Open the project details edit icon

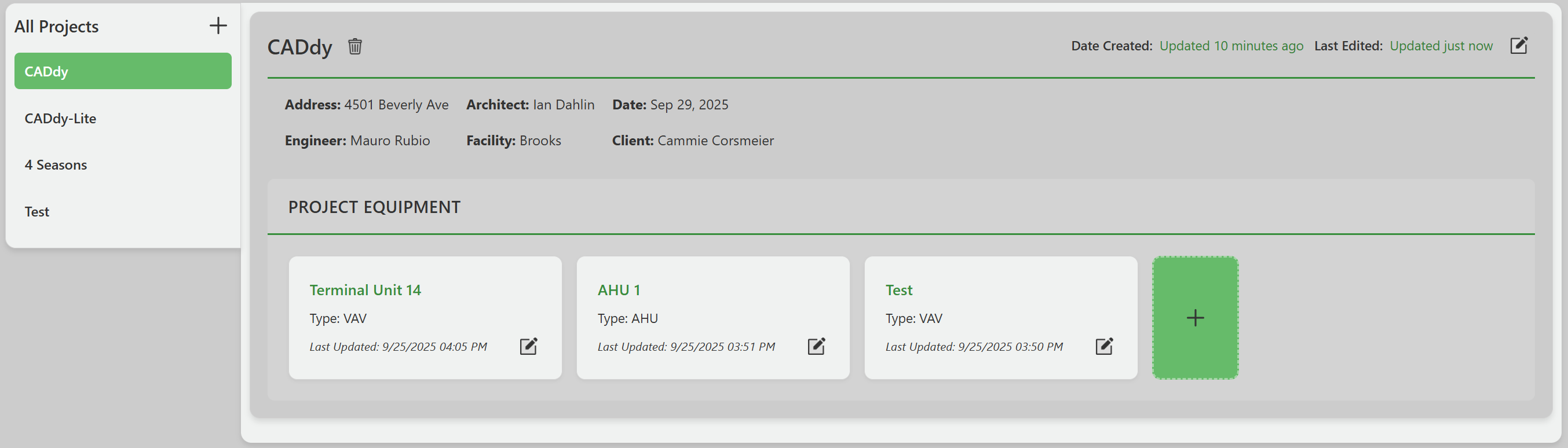coord(1520,45)
